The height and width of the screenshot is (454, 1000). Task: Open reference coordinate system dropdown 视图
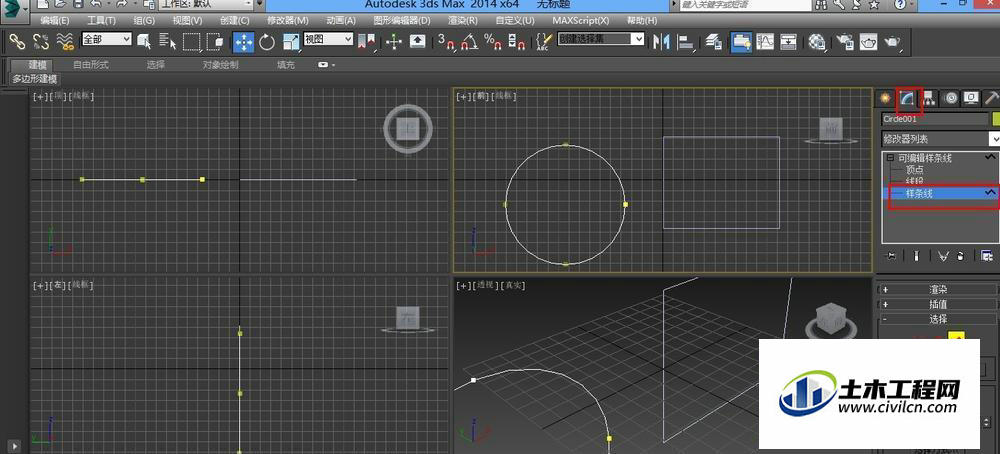(x=328, y=39)
